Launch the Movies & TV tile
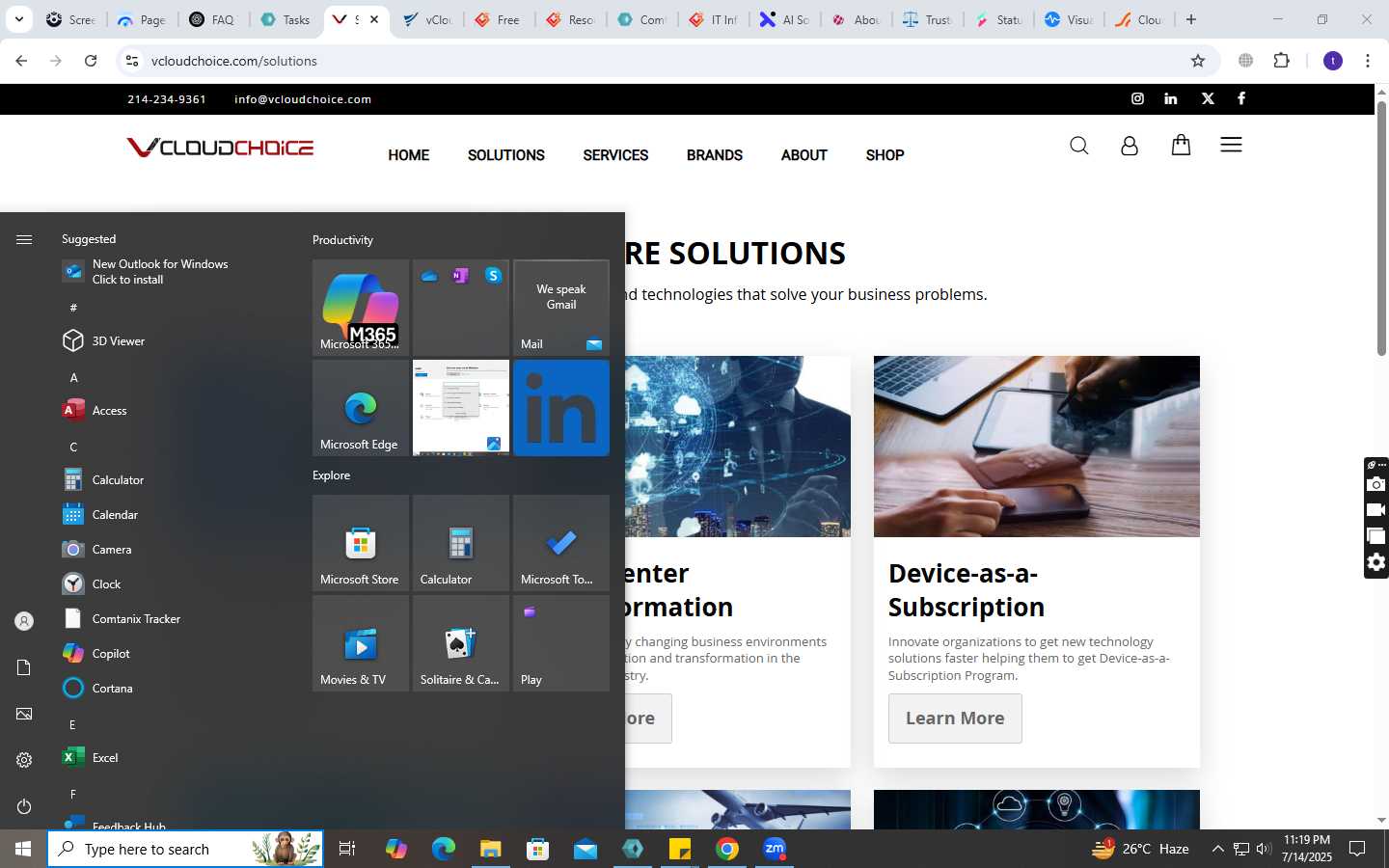The height and width of the screenshot is (868, 1389). (361, 643)
